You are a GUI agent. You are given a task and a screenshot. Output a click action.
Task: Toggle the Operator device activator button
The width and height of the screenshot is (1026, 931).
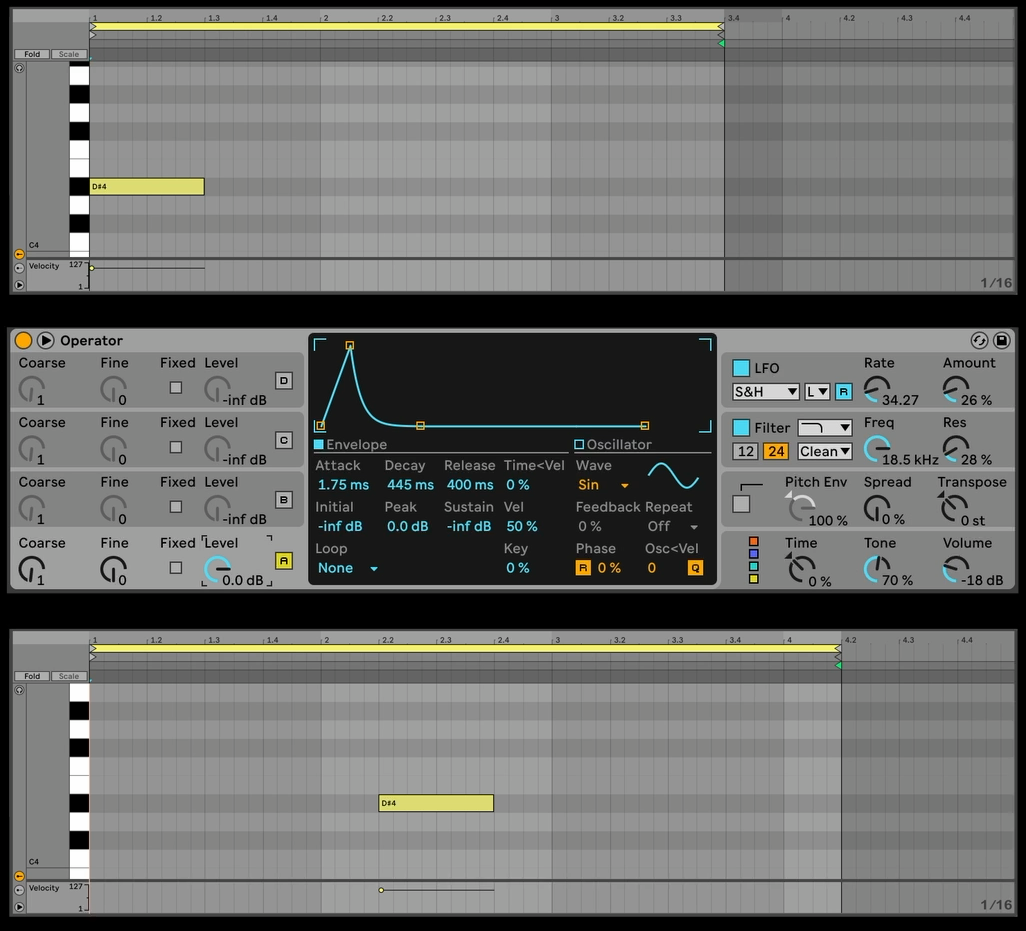click(x=23, y=341)
